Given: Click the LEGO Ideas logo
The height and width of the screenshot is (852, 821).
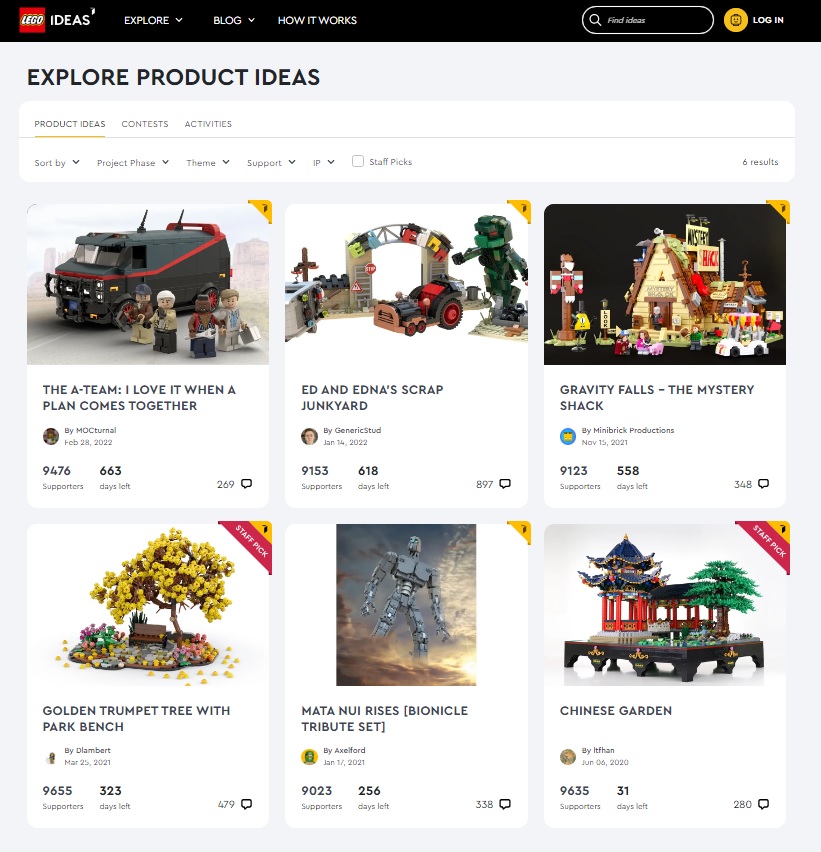Looking at the screenshot, I should click(57, 20).
